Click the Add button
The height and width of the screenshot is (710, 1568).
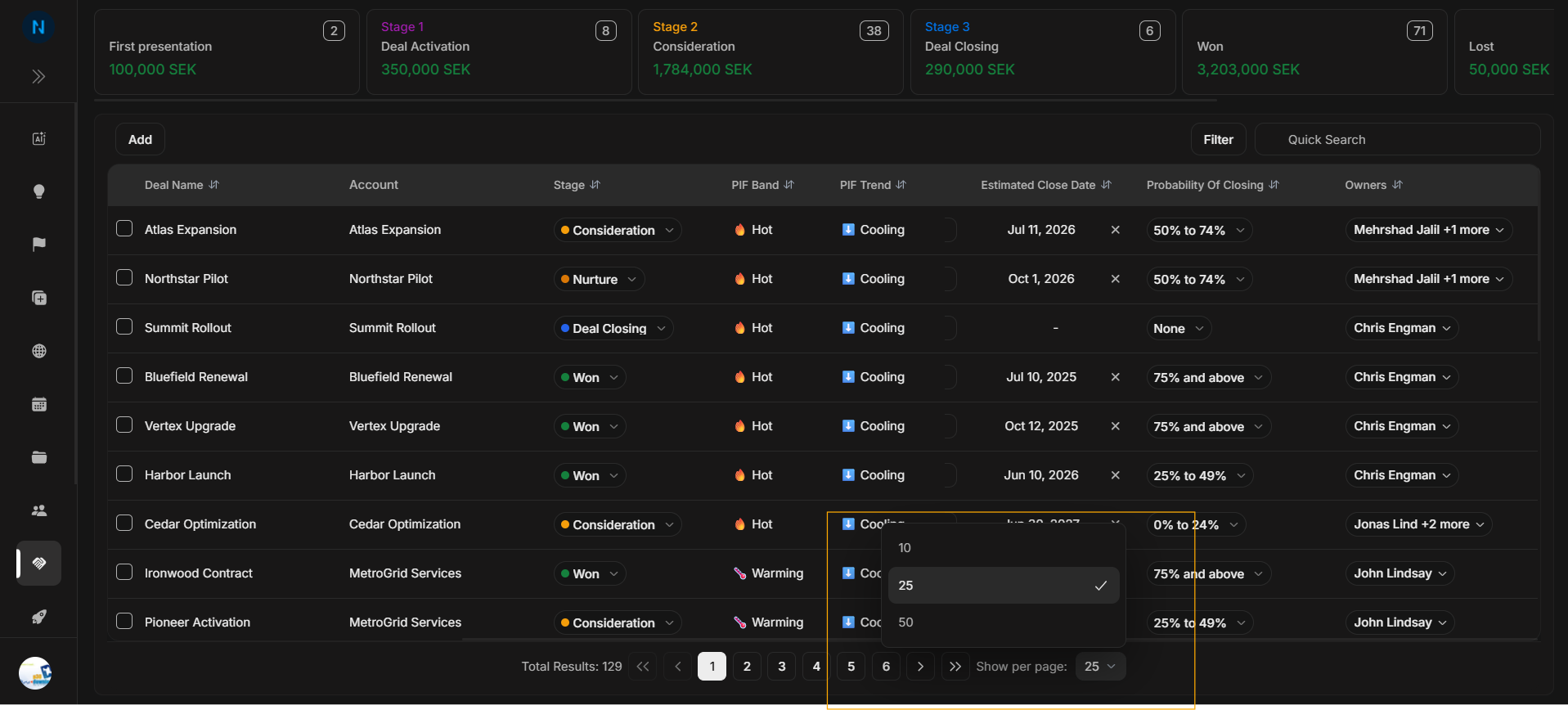tap(140, 140)
